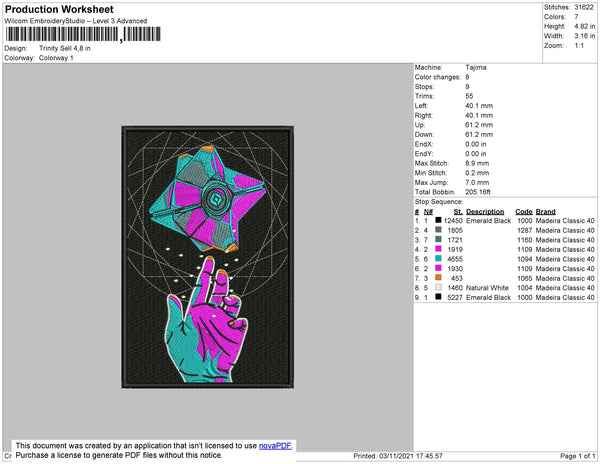600x464 pixels.
Task: Click the barcode under the worksheet title
Action: point(83,34)
